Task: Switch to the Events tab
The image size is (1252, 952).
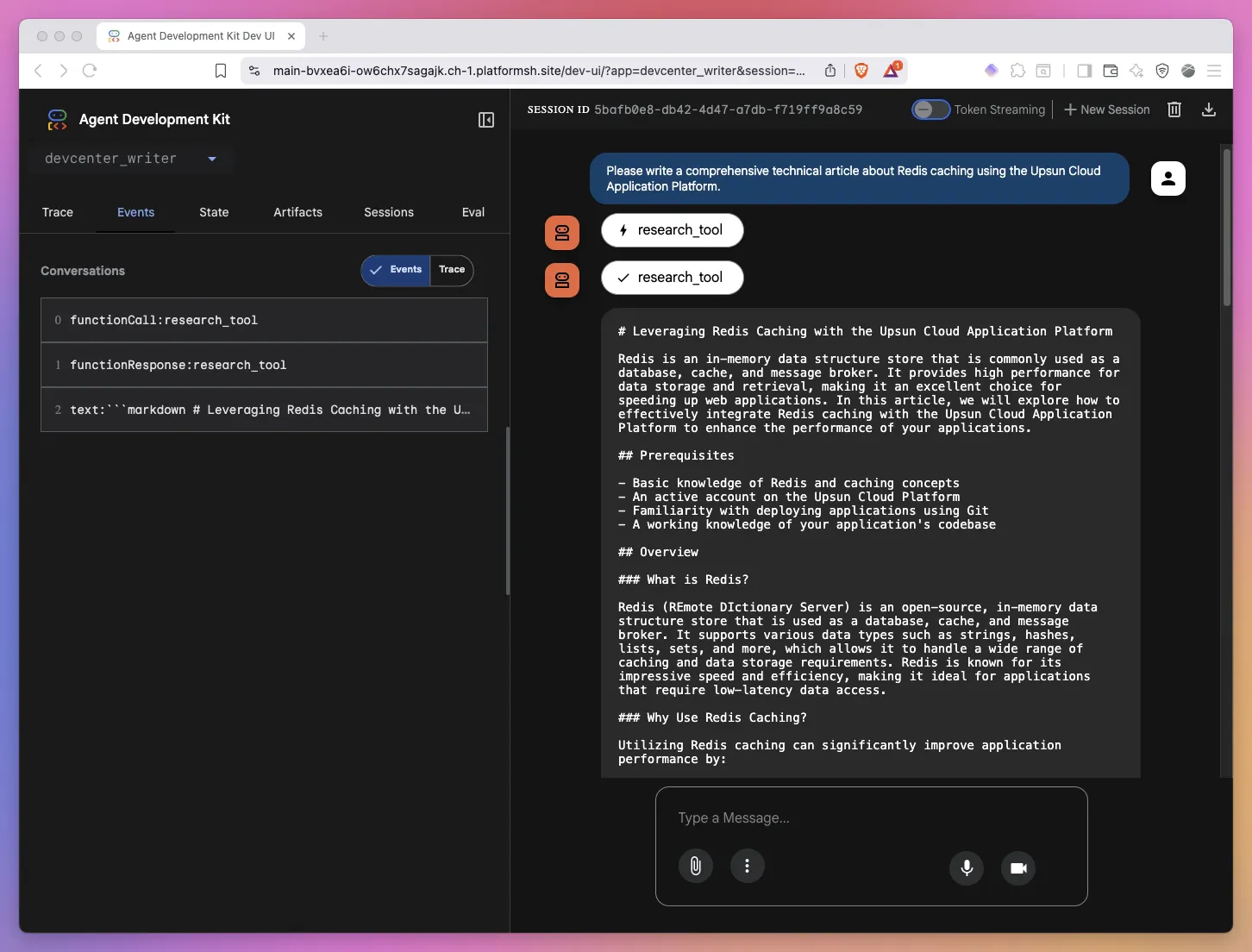Action: (x=136, y=212)
